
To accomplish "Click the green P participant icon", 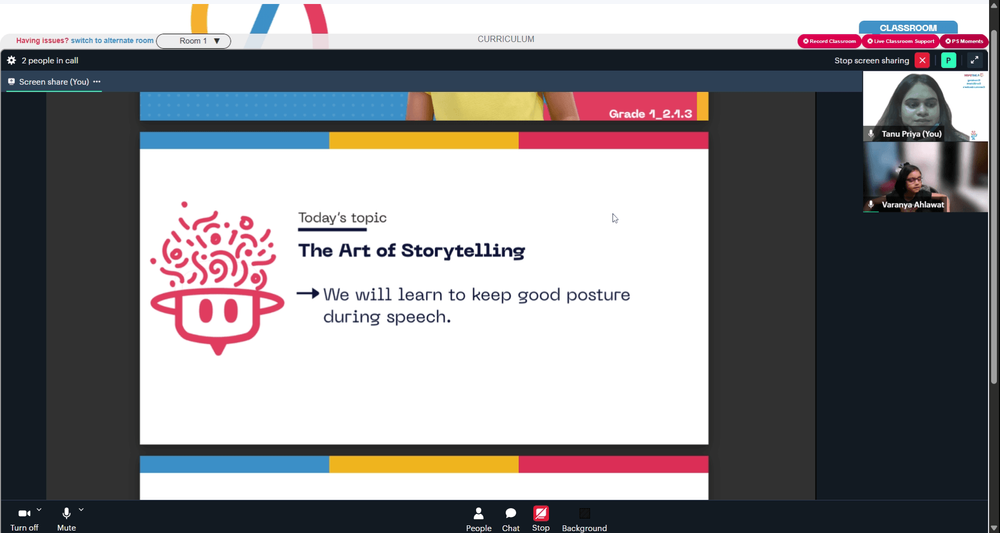I will tap(948, 61).
